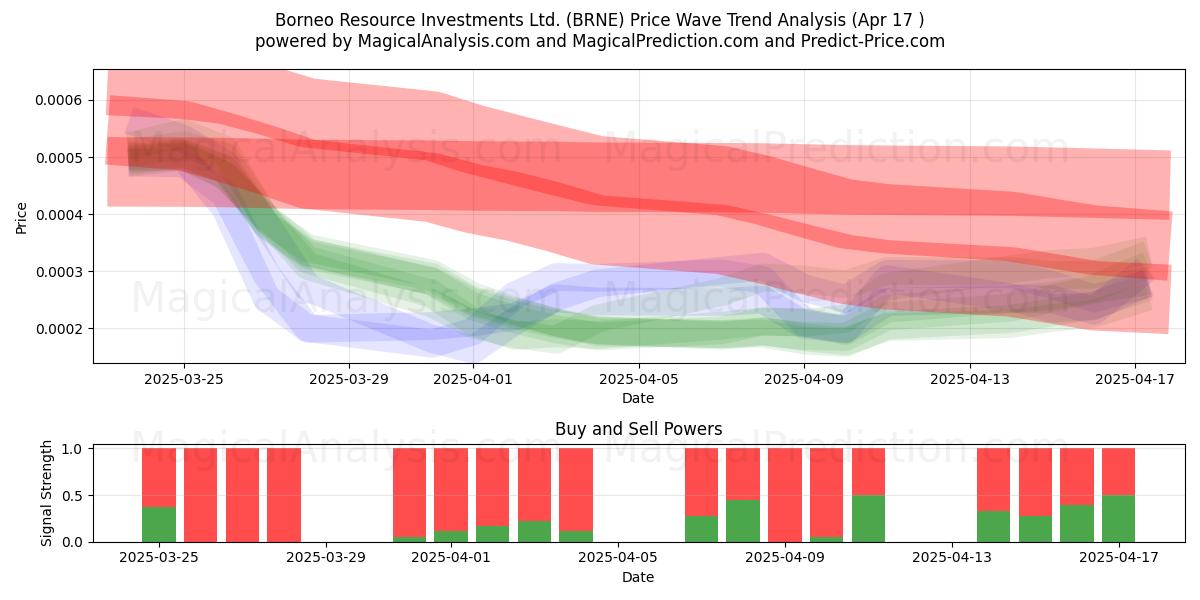
Task: Click green buy segment of the 2025-04-17 bar
Action: [1118, 518]
